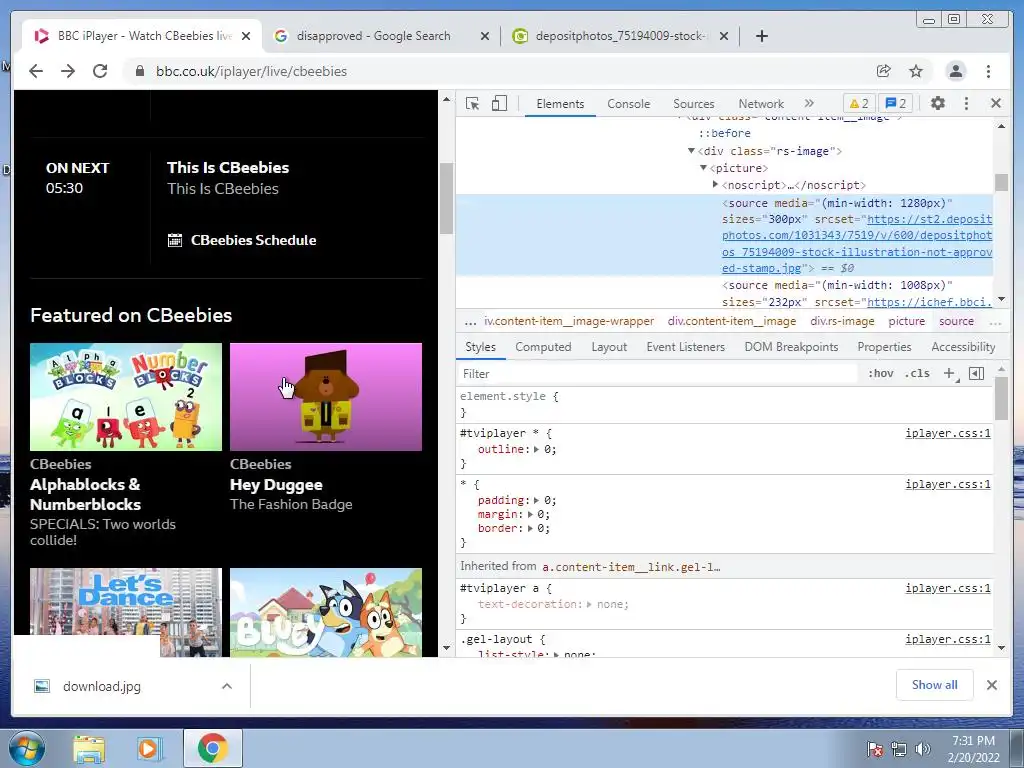Expand margin property triangle
This screenshot has width=1024, height=768.
[530, 515]
